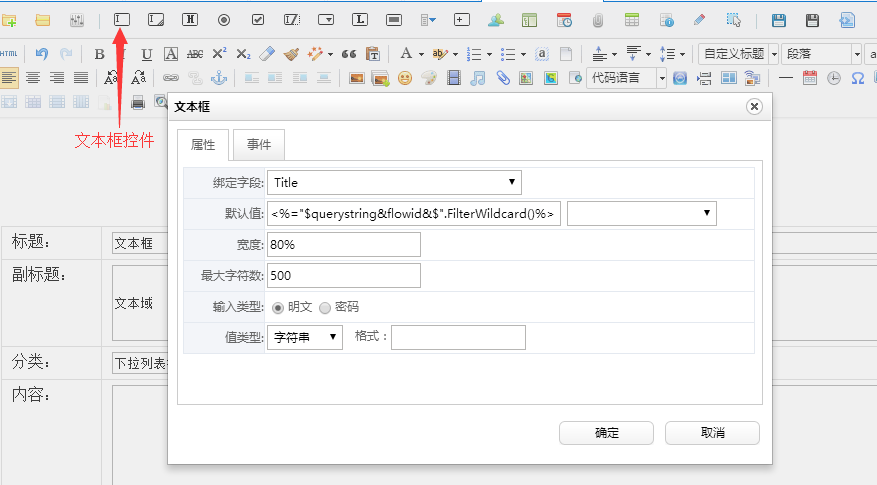Click the 宽度 input field
Viewport: 877px width, 485px height.
click(344, 244)
